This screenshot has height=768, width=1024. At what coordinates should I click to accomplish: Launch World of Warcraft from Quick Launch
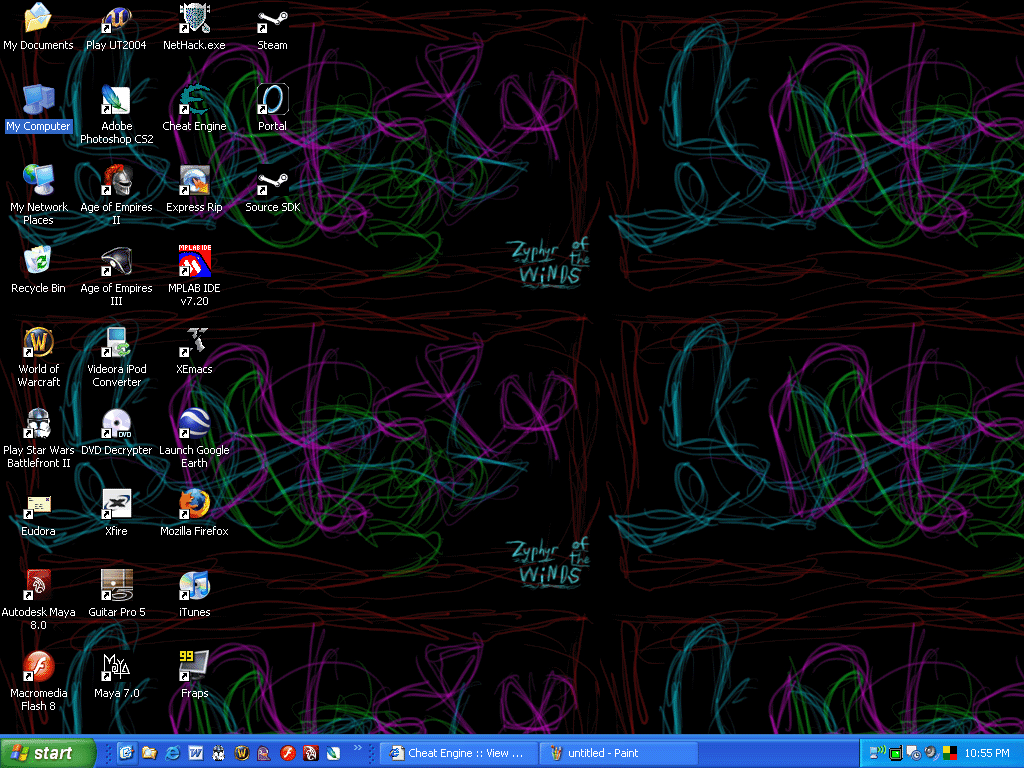[242, 753]
